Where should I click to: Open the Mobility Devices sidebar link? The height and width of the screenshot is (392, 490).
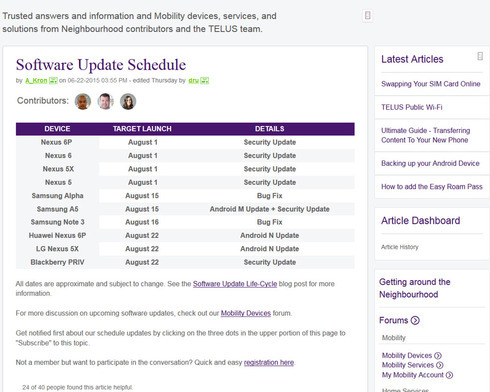click(x=407, y=356)
